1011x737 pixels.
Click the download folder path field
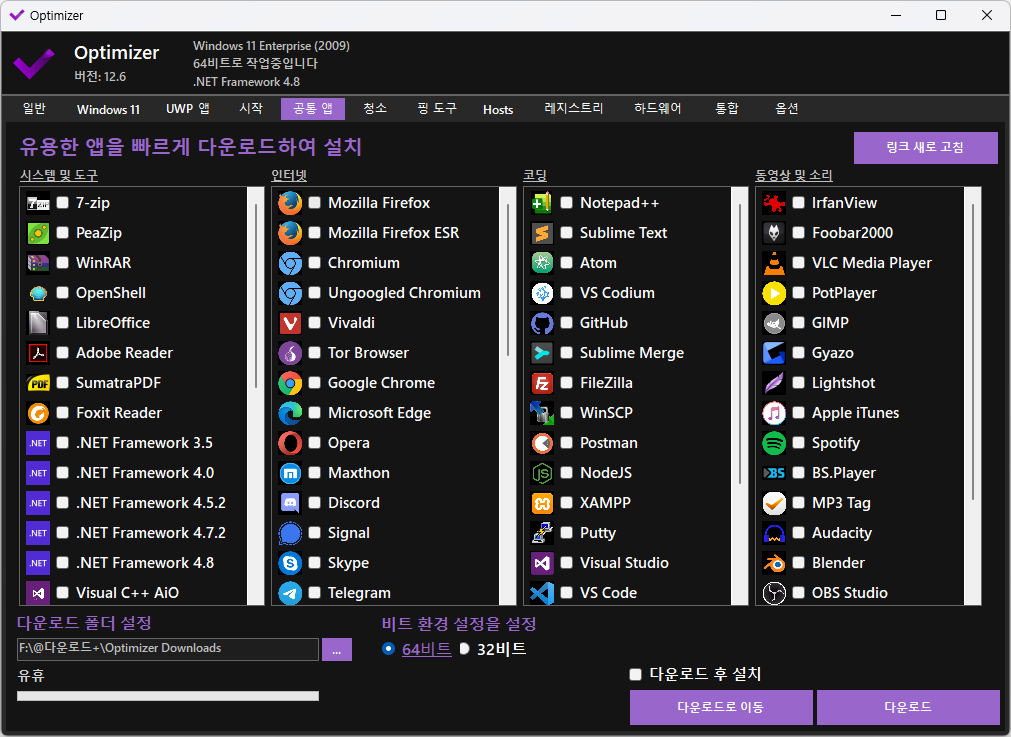point(168,649)
